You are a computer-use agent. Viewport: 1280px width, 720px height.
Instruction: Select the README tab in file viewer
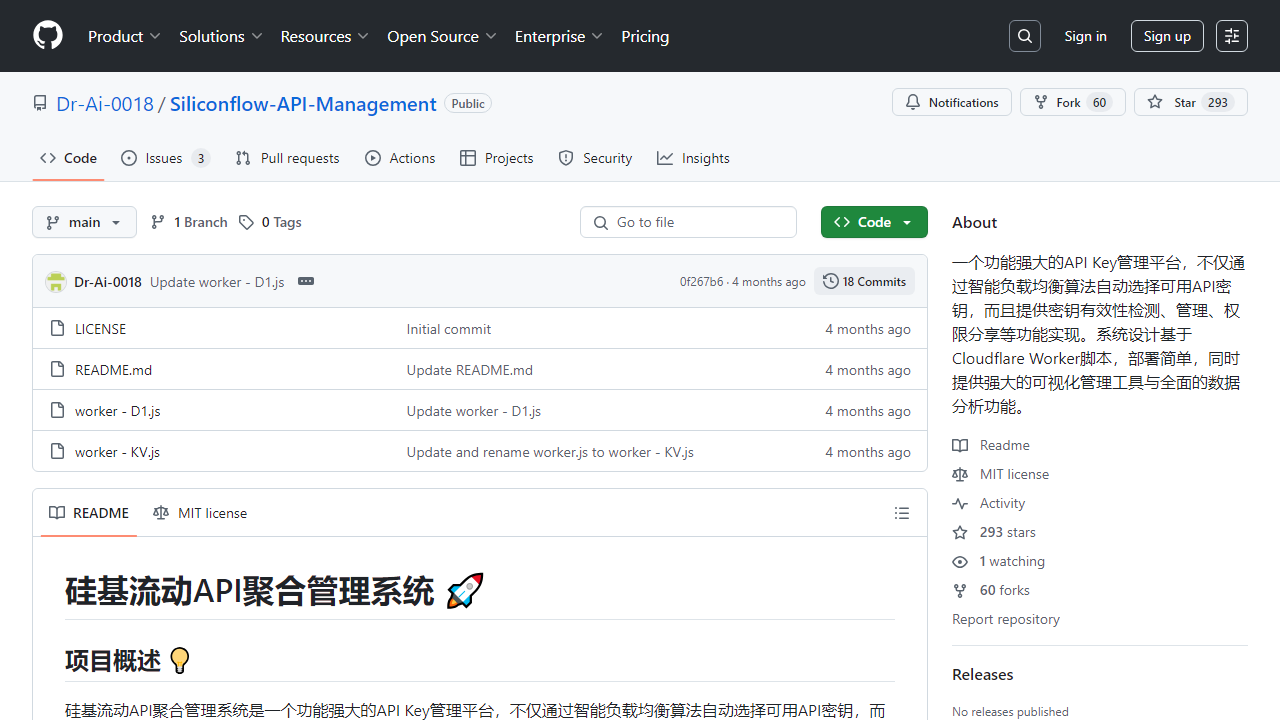pyautogui.click(x=89, y=513)
